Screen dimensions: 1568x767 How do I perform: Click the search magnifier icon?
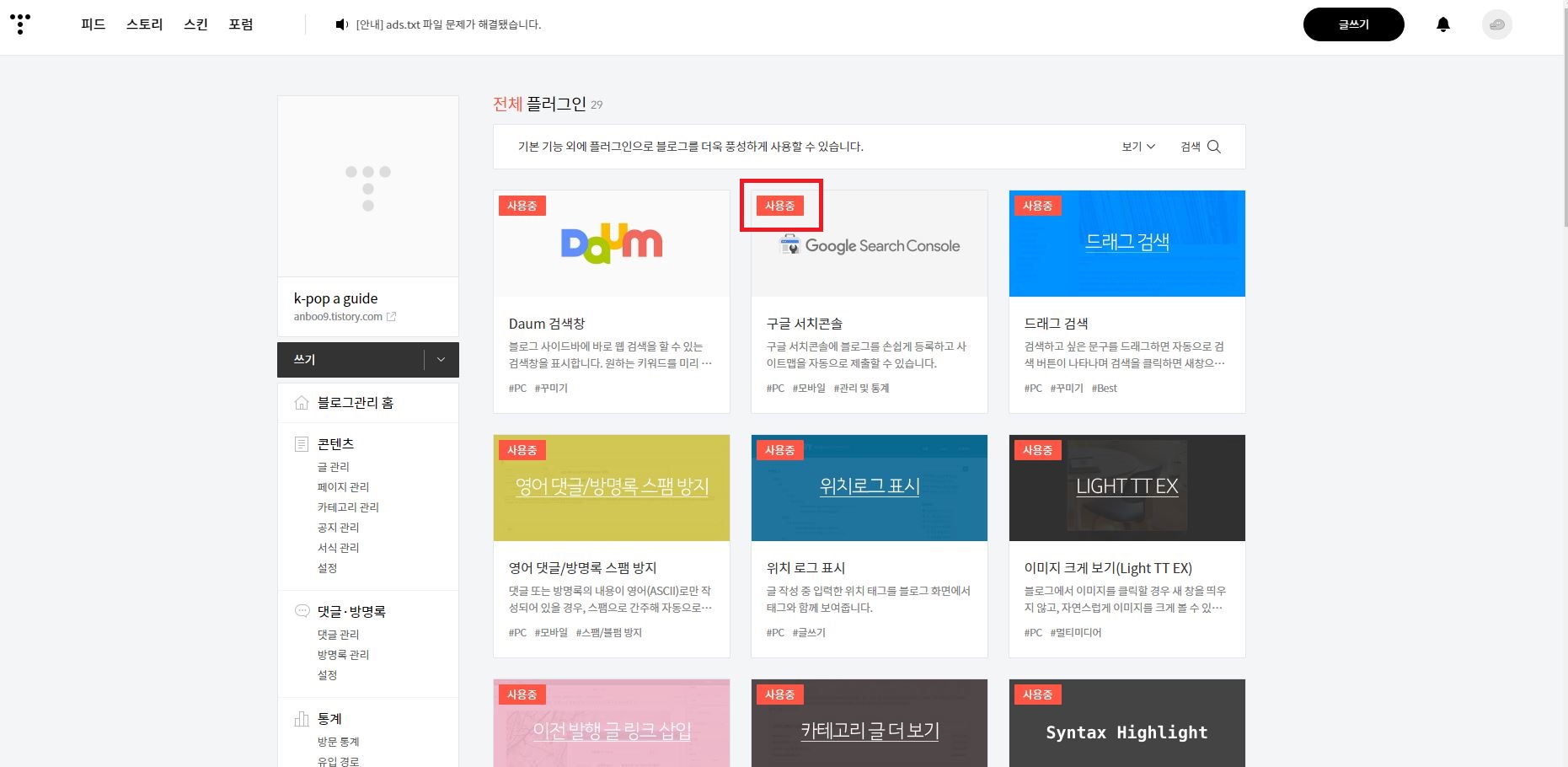1214,147
